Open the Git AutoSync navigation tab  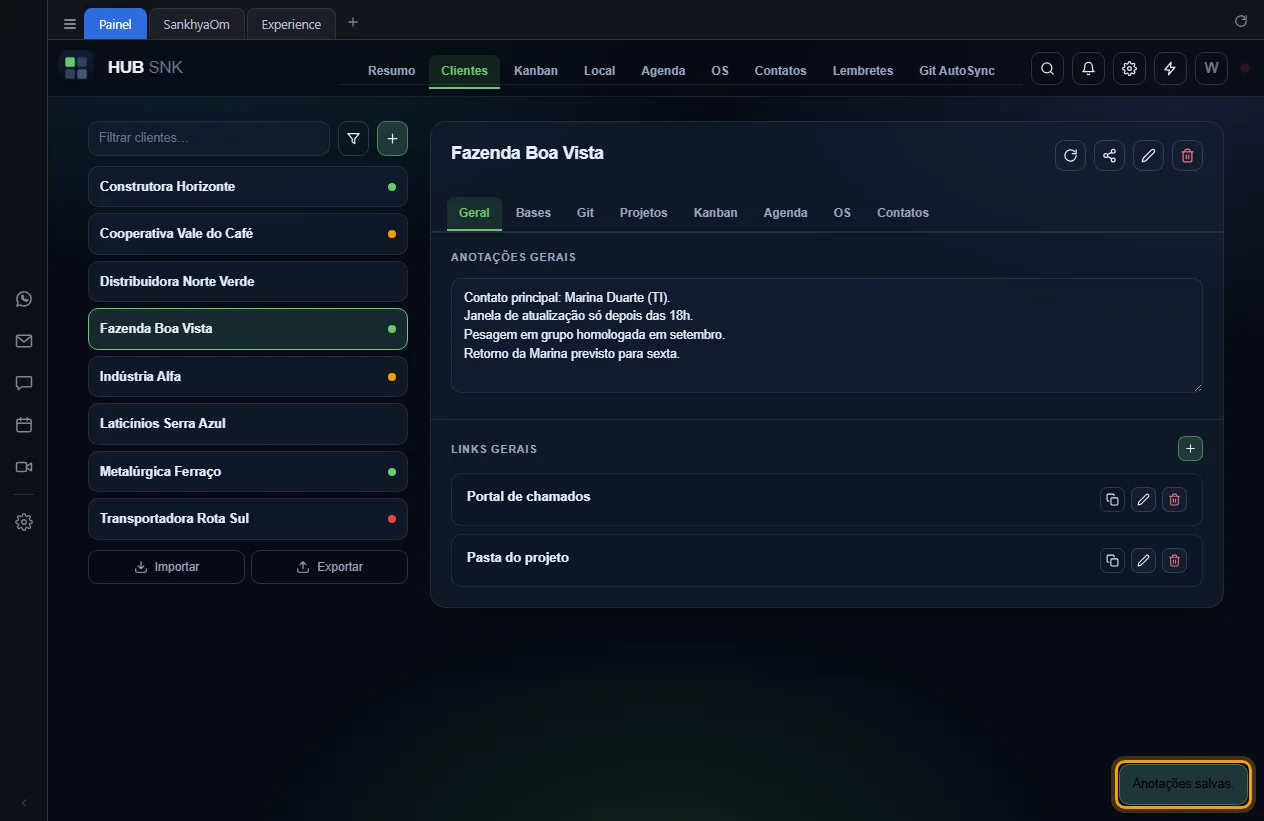coord(957,71)
